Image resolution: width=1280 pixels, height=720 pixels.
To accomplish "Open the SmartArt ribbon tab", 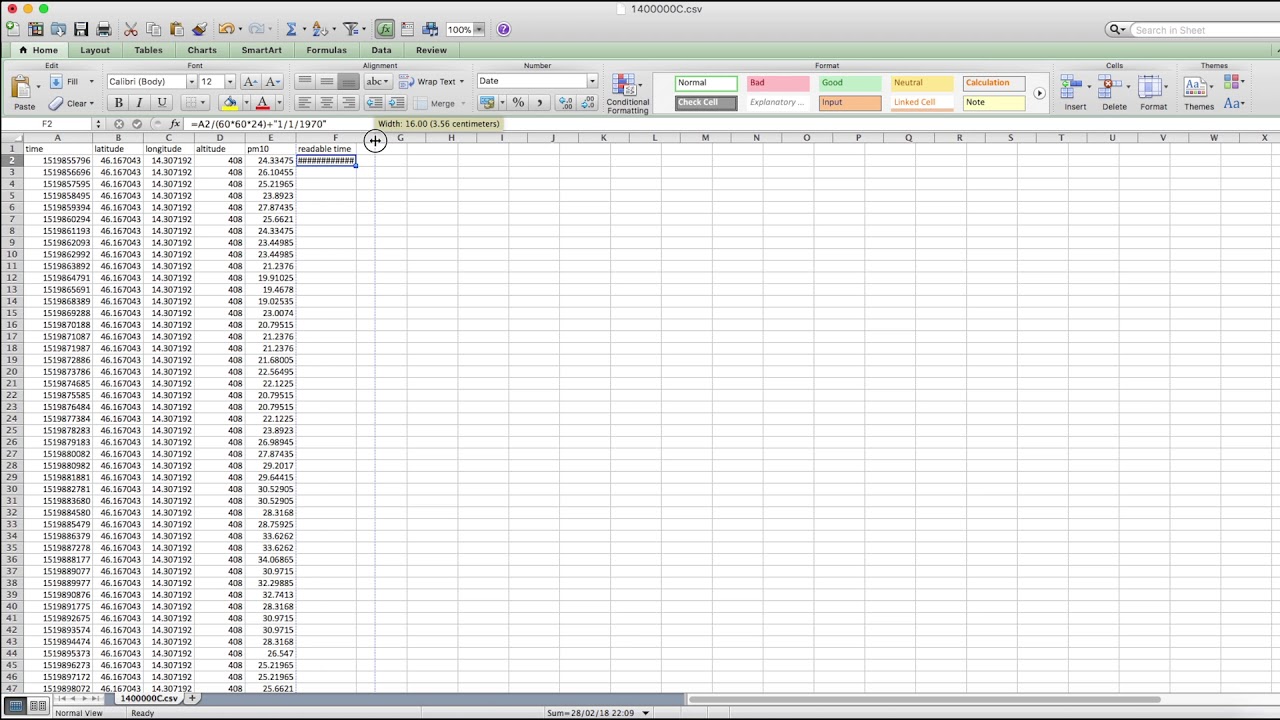I will [x=261, y=50].
